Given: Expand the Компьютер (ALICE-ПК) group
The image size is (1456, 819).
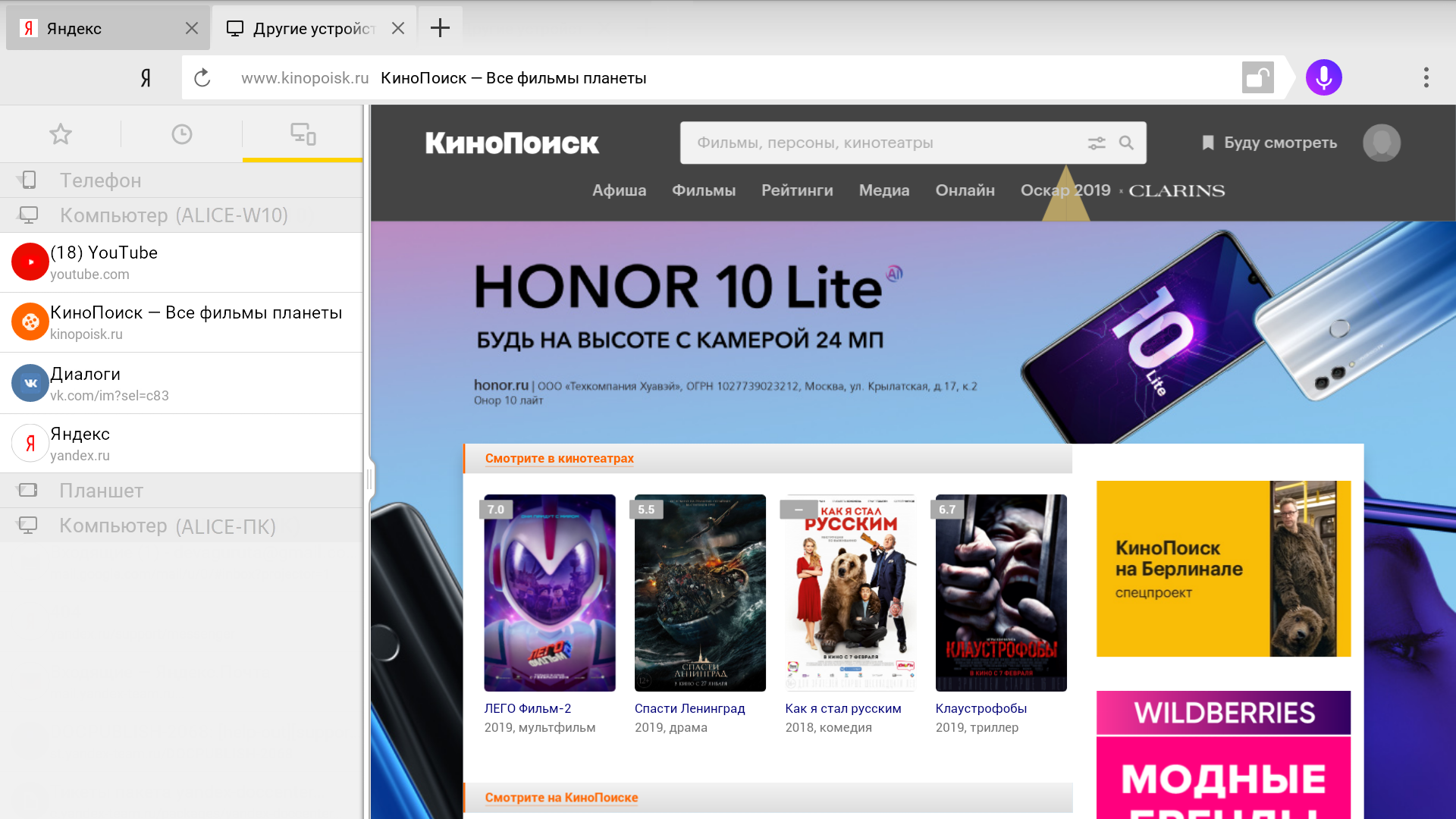Looking at the screenshot, I should point(182,526).
